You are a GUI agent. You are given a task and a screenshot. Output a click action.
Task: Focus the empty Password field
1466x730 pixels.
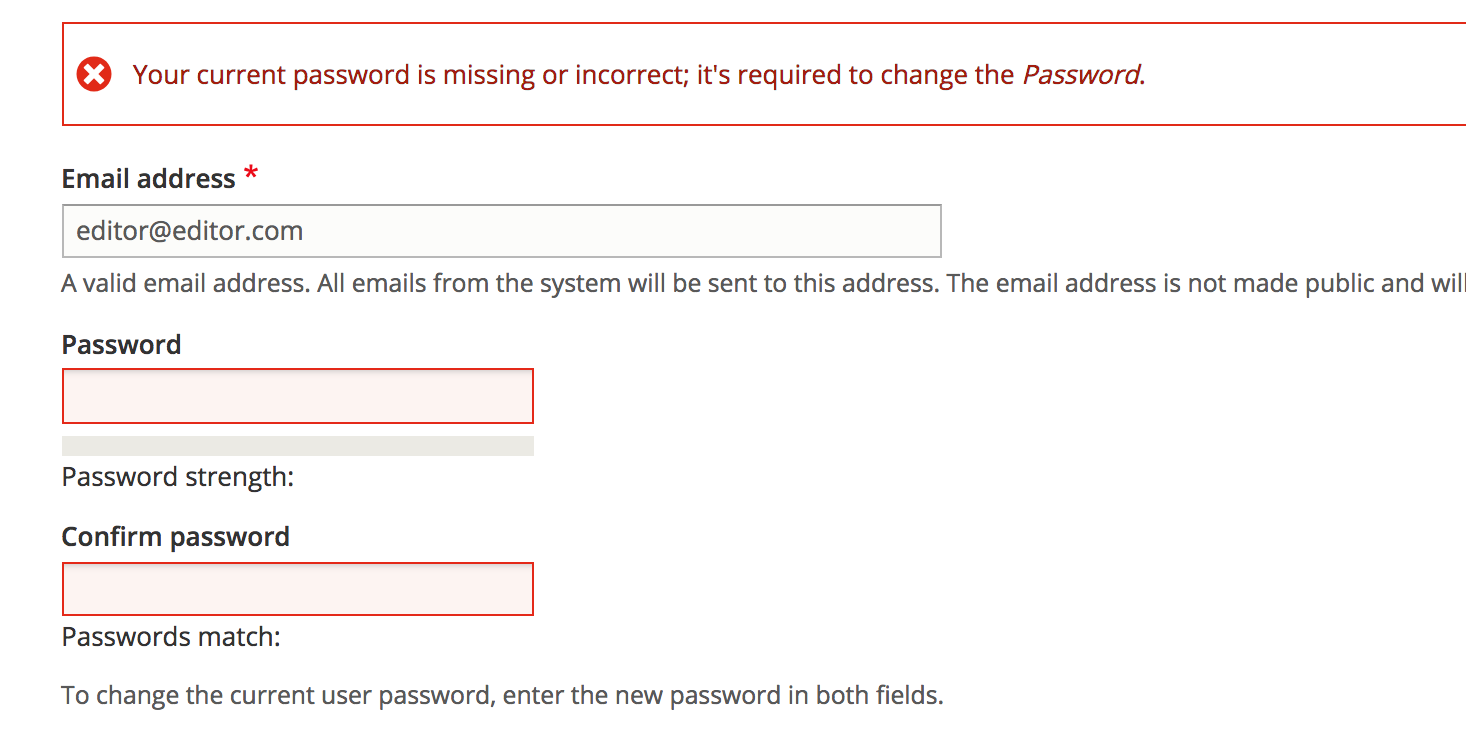(298, 396)
